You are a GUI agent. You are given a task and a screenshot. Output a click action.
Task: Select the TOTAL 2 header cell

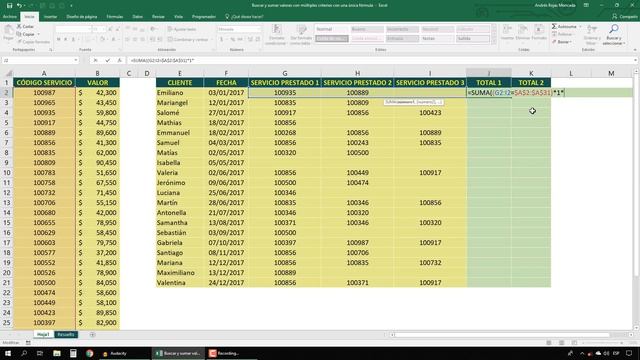pyautogui.click(x=531, y=82)
